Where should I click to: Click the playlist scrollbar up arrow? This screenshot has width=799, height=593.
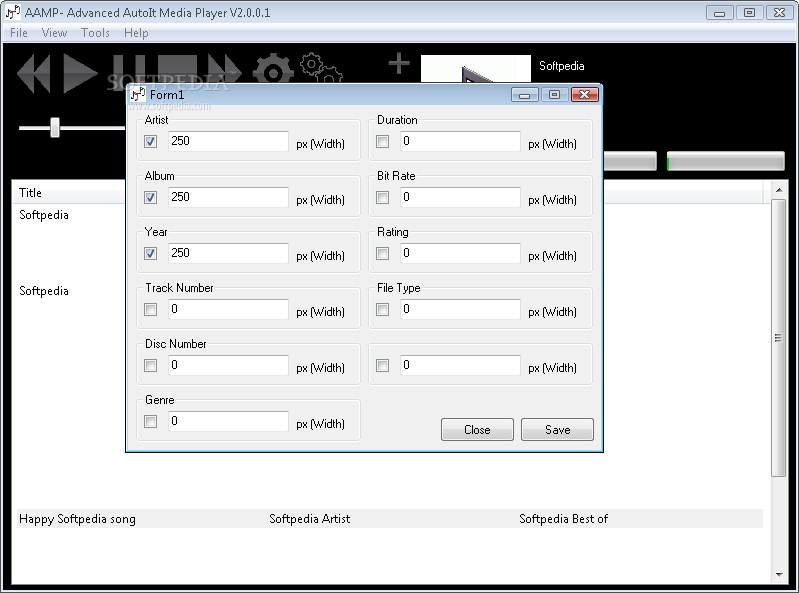click(x=779, y=190)
